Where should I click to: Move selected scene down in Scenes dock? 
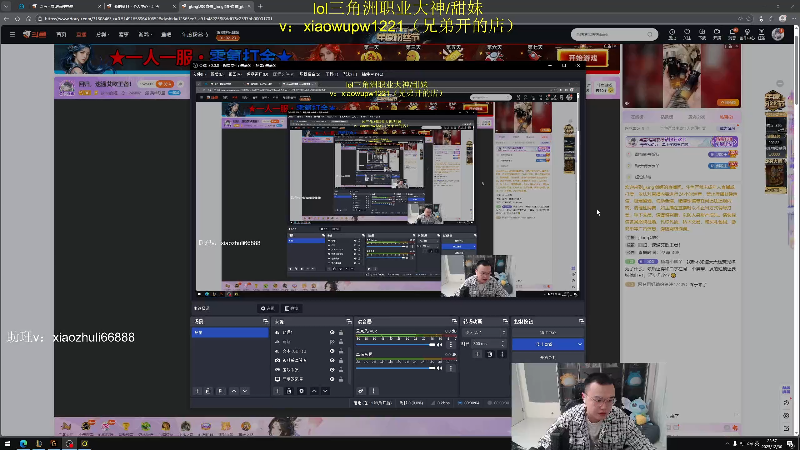[245, 391]
